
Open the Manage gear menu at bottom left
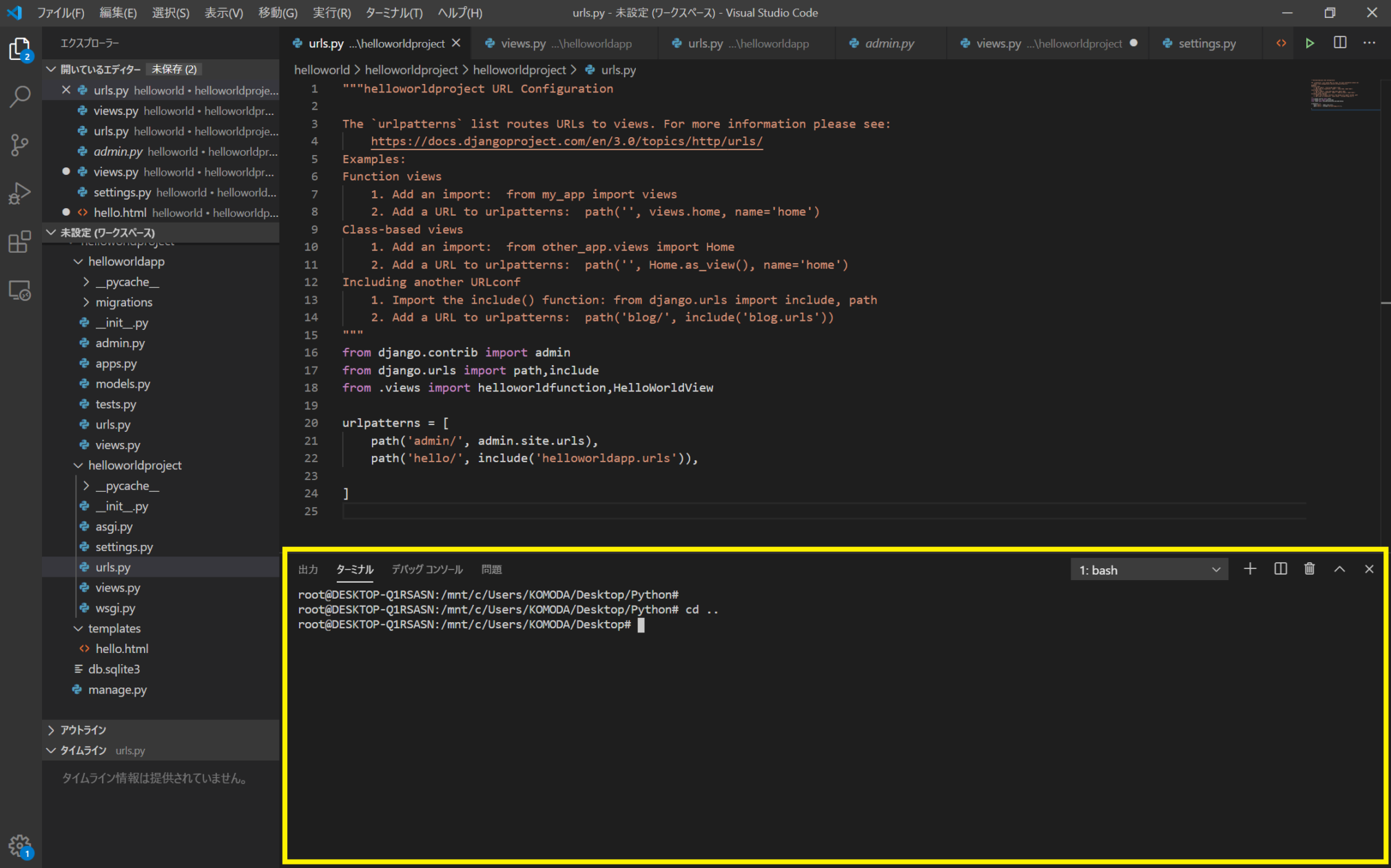pyautogui.click(x=20, y=845)
